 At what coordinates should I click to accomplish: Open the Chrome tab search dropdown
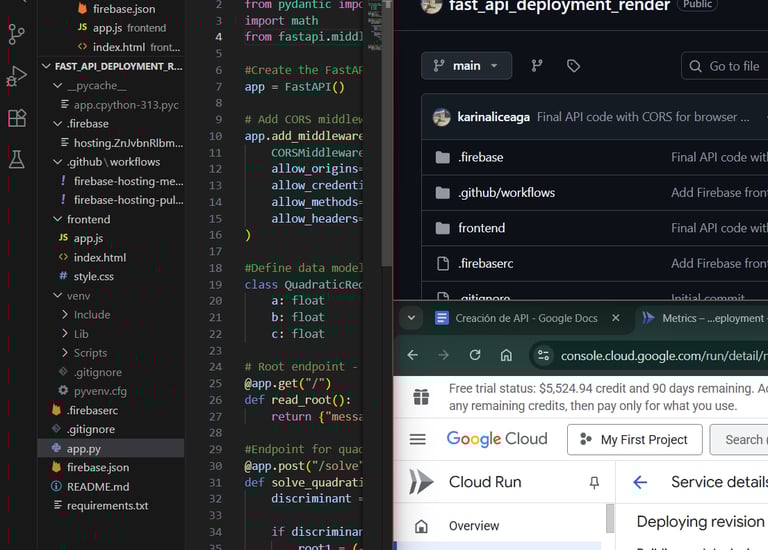coord(411,318)
